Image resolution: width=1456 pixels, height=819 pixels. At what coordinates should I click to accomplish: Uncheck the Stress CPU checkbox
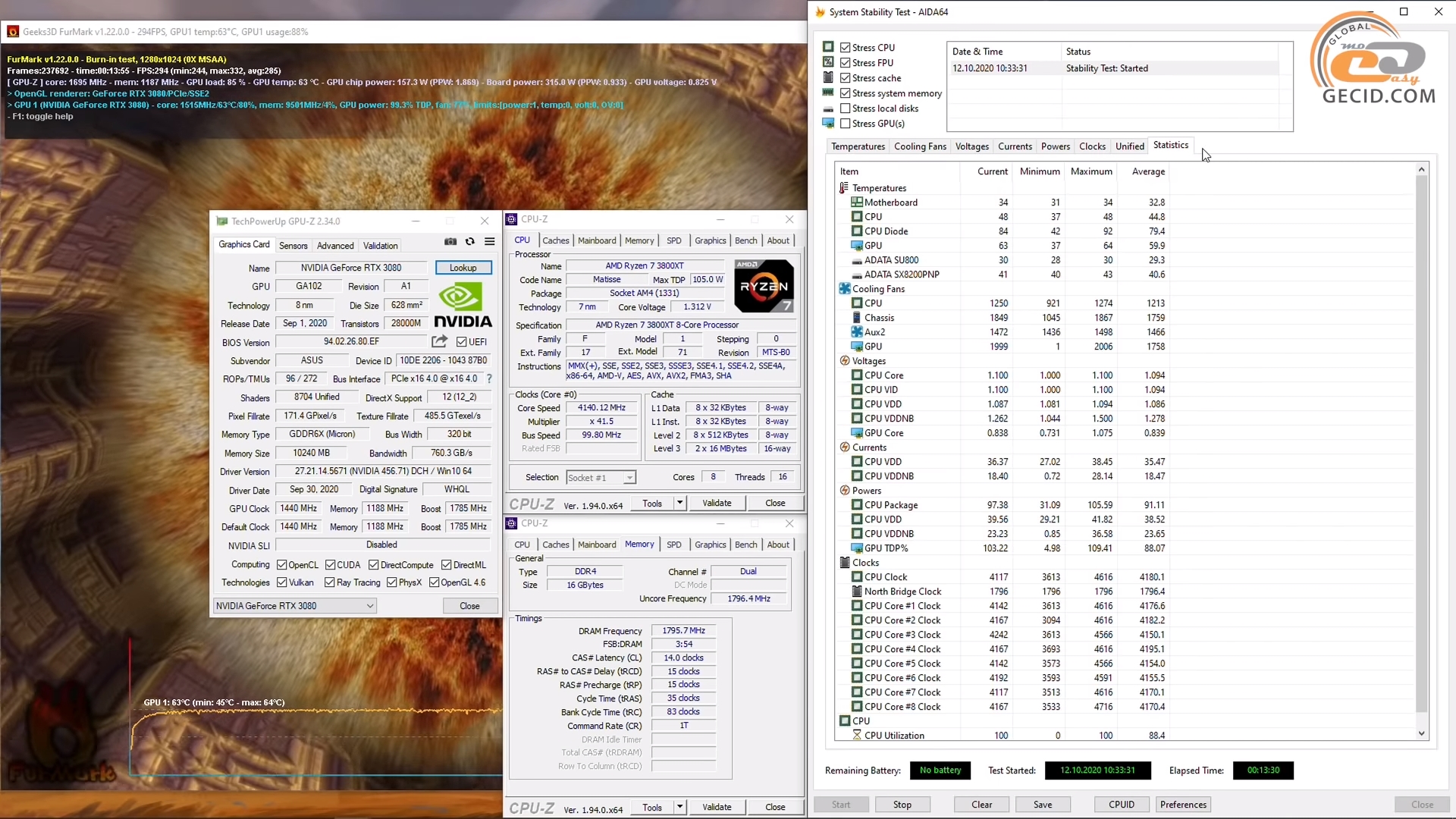point(846,48)
